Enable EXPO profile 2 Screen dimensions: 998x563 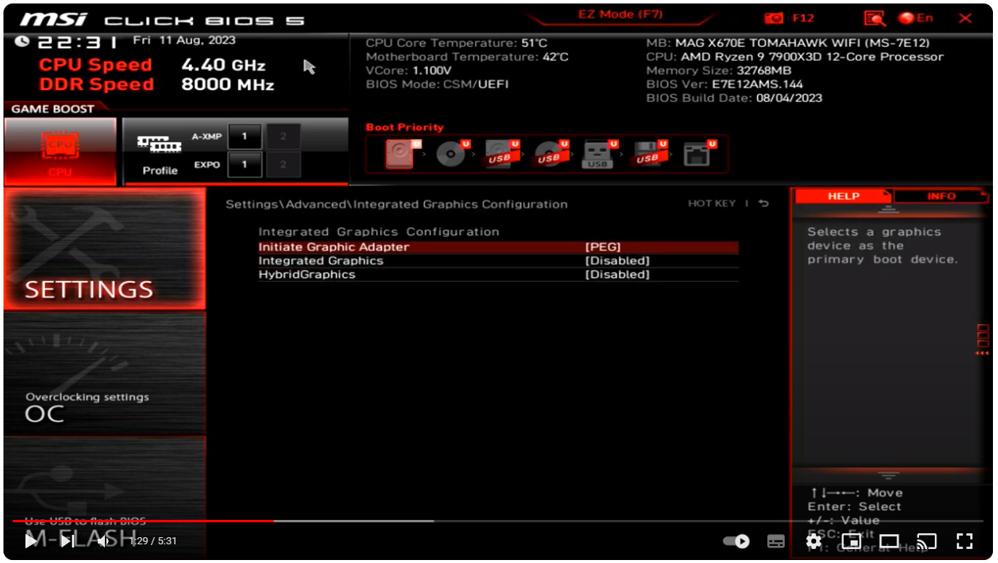click(283, 165)
